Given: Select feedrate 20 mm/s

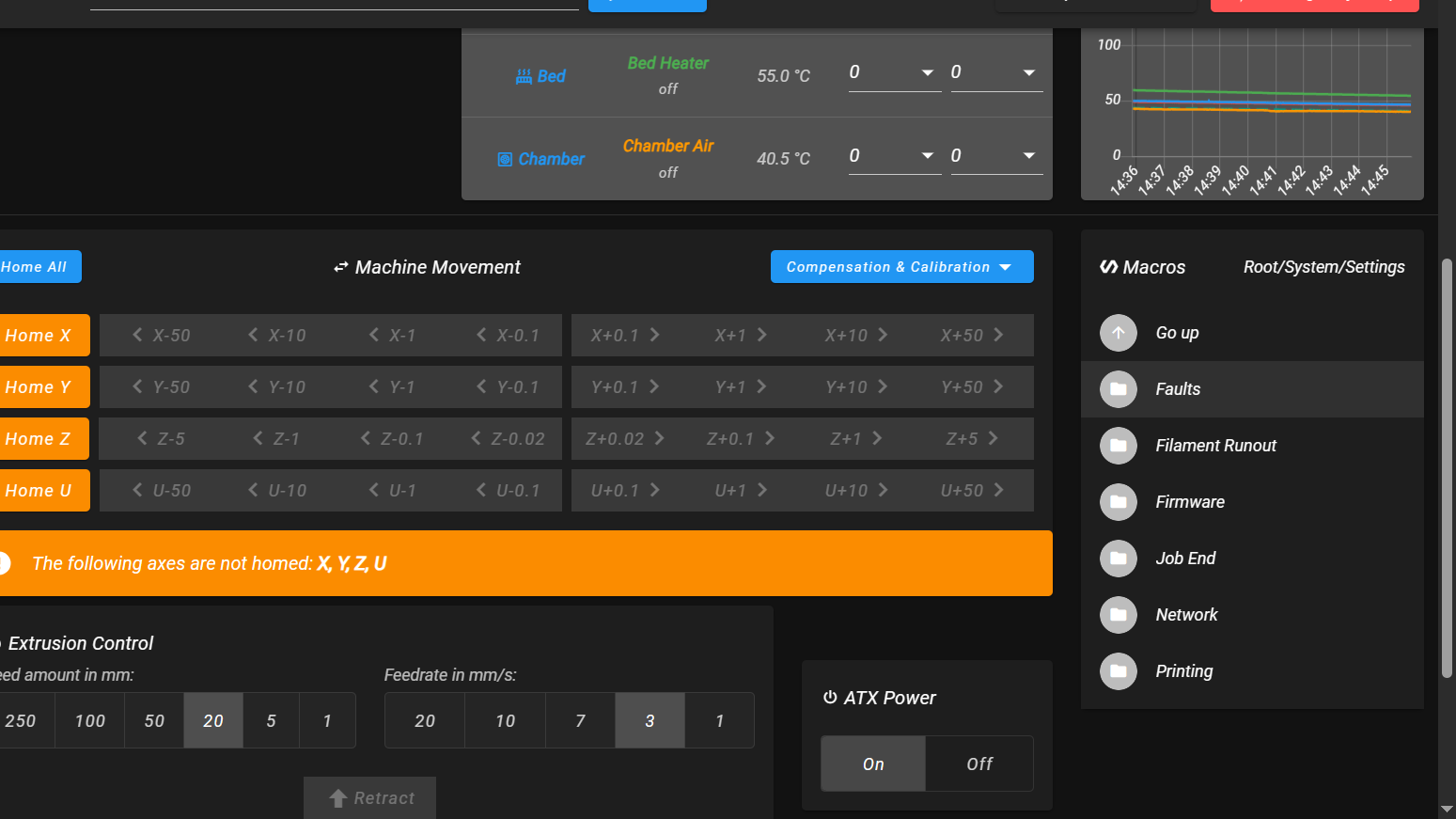Looking at the screenshot, I should (x=425, y=720).
